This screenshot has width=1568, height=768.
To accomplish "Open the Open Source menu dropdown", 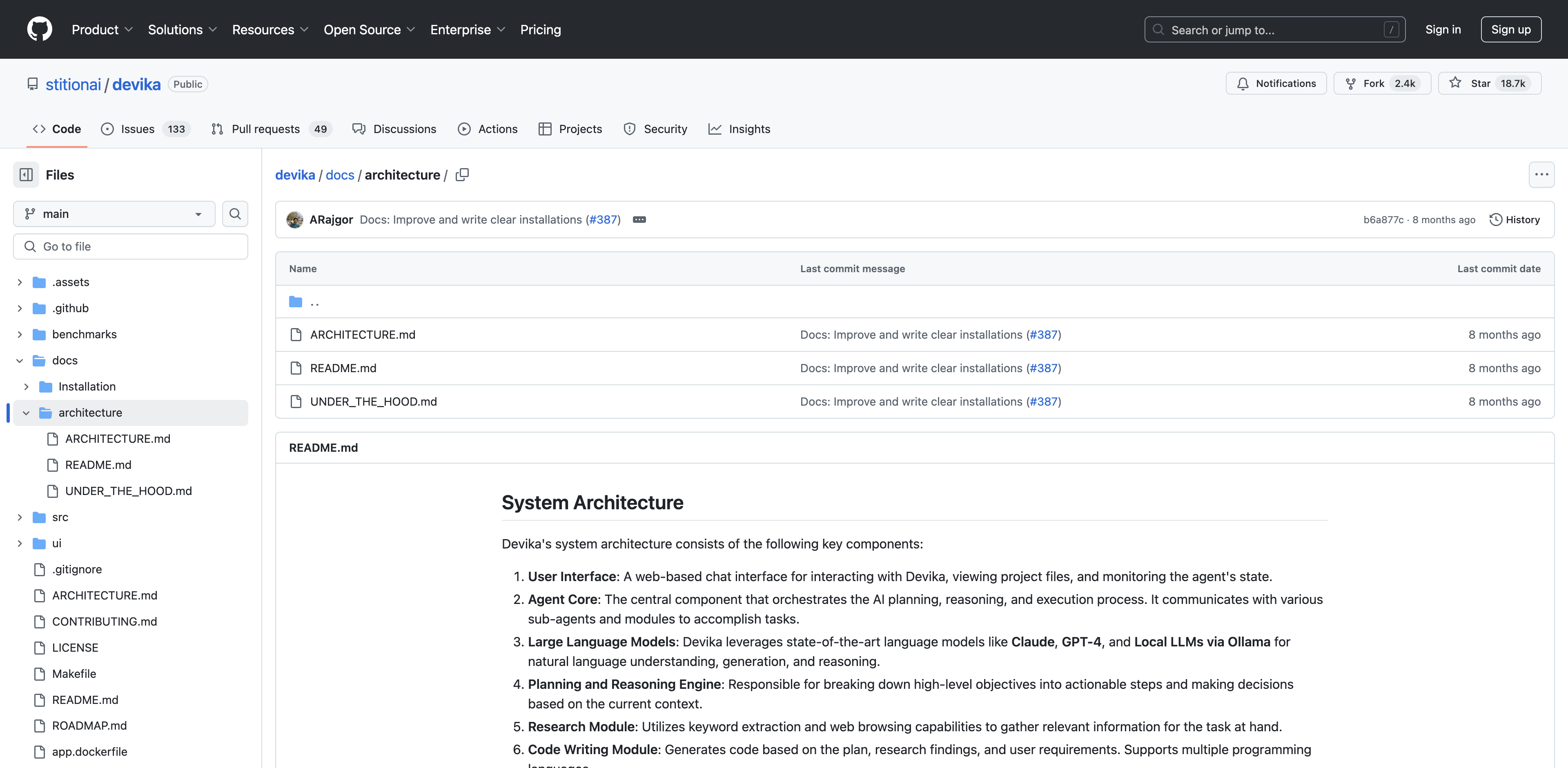I will pyautogui.click(x=369, y=29).
